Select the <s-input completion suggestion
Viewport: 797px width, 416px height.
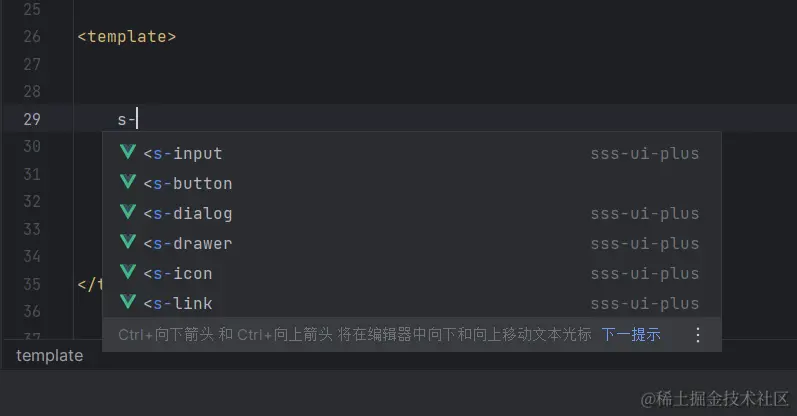pyautogui.click(x=412, y=153)
